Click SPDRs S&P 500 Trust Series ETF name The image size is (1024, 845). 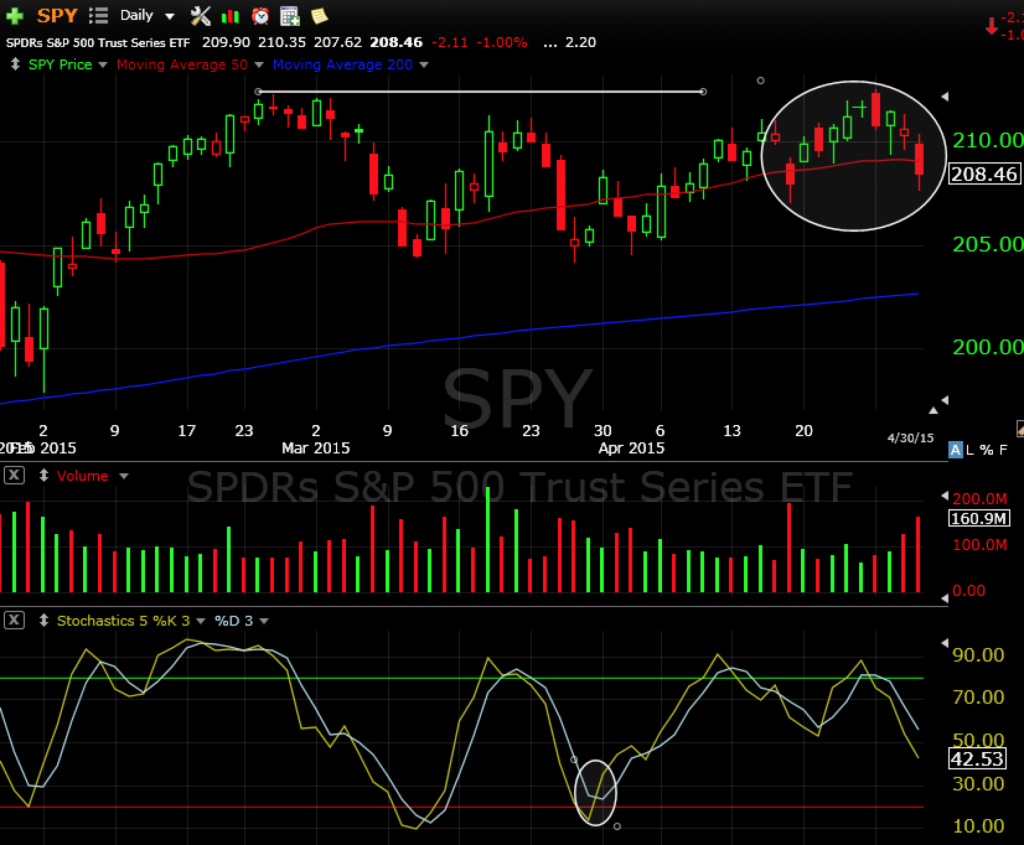(x=98, y=43)
